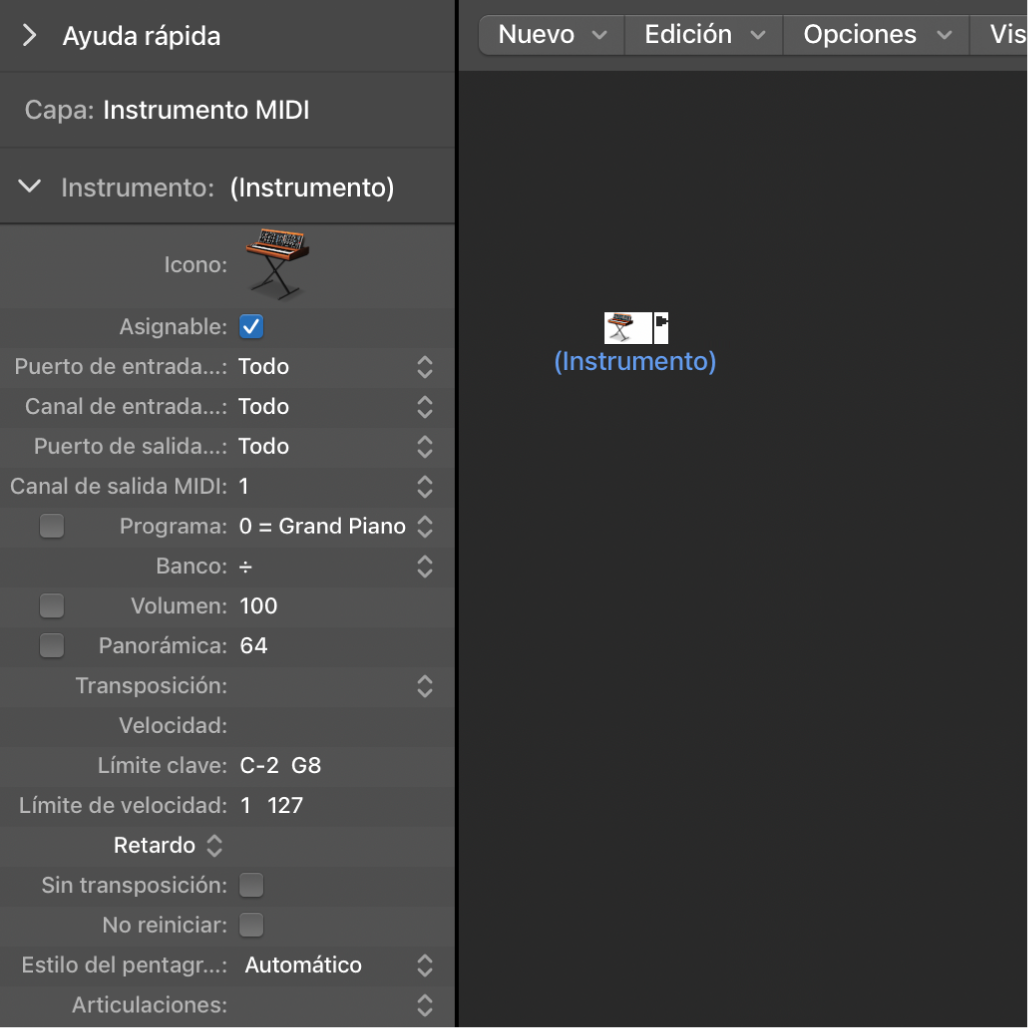Open the Opciones menu

pyautogui.click(x=877, y=35)
